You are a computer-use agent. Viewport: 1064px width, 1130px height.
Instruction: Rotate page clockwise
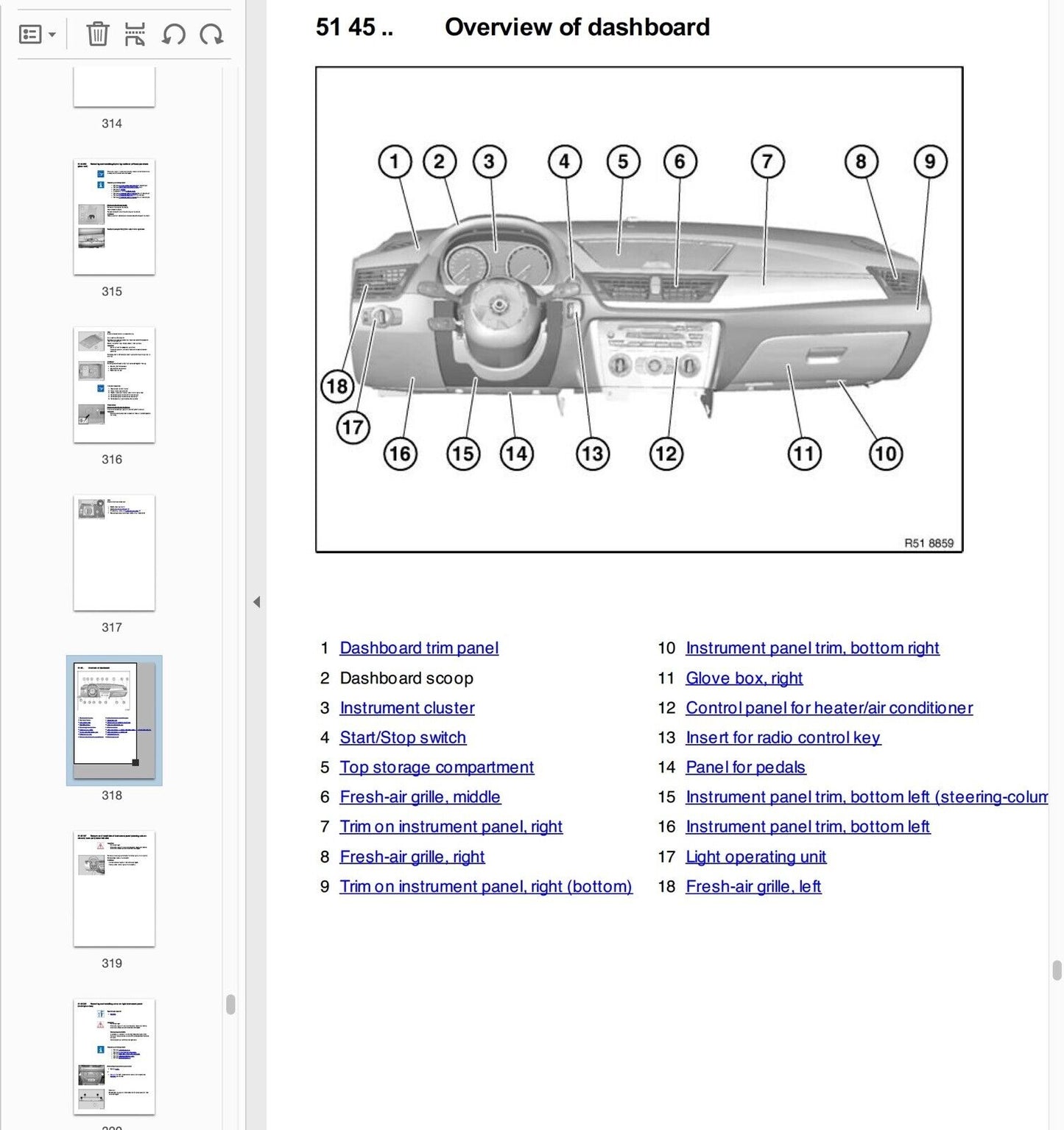coord(212,35)
